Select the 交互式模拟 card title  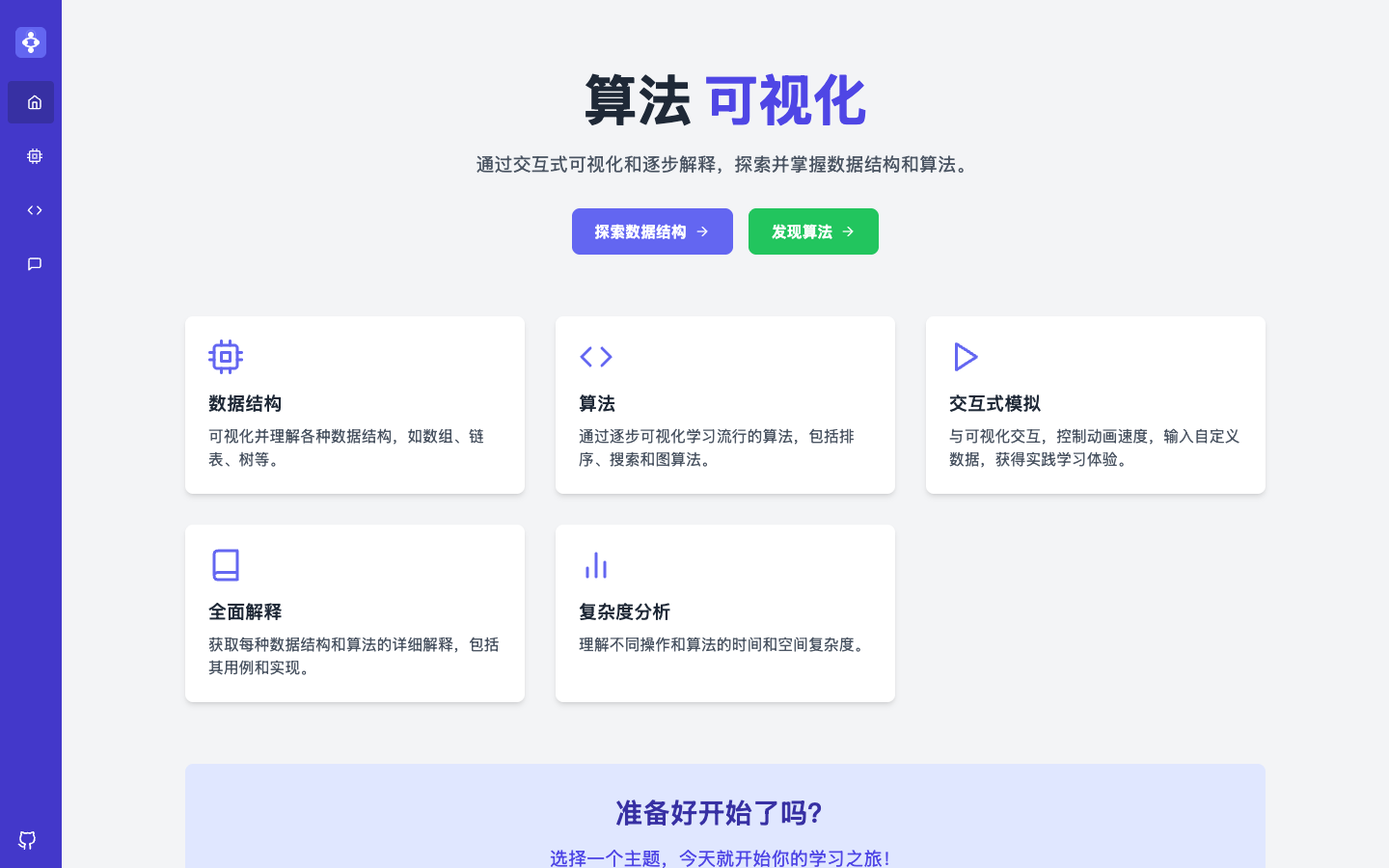[994, 403]
